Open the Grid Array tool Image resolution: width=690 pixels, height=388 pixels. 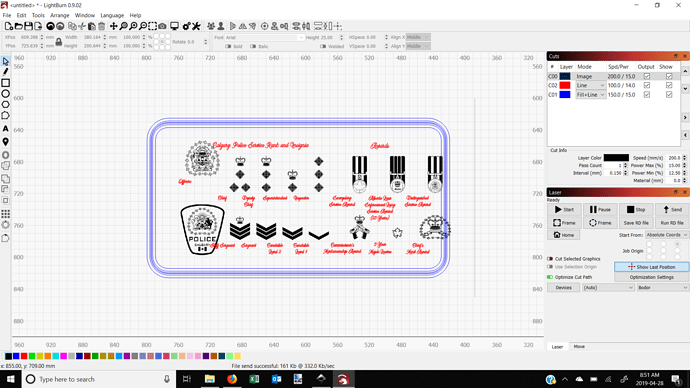coord(5,214)
